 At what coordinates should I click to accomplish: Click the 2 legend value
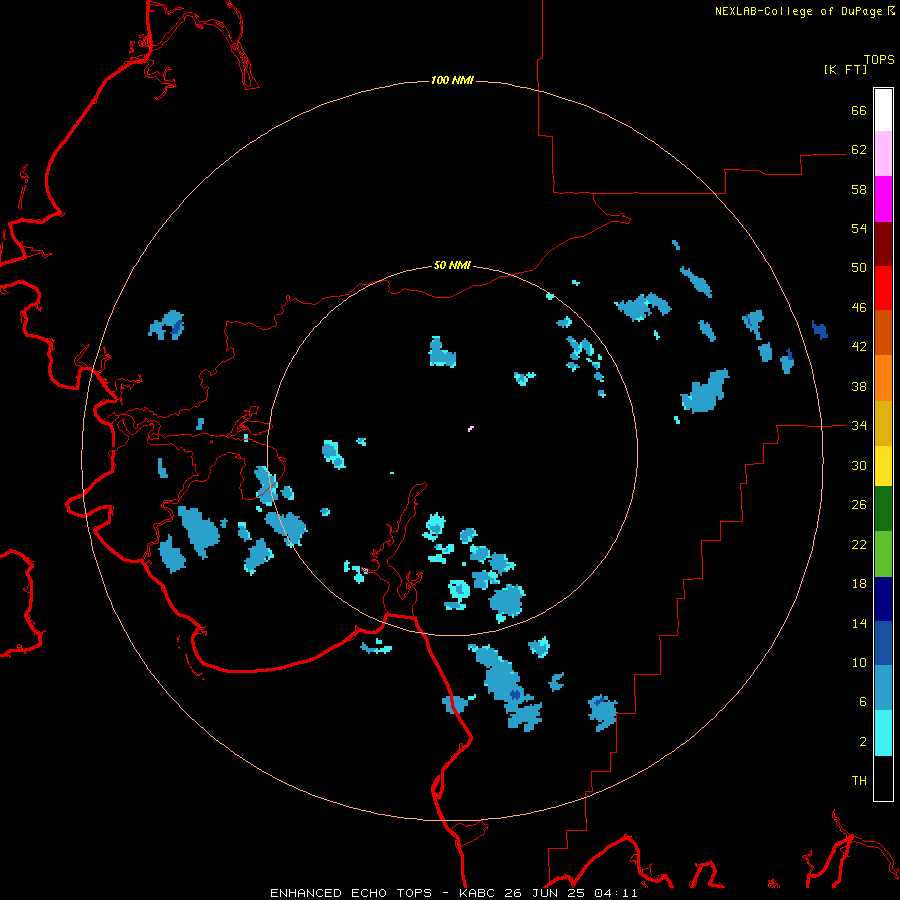point(863,742)
